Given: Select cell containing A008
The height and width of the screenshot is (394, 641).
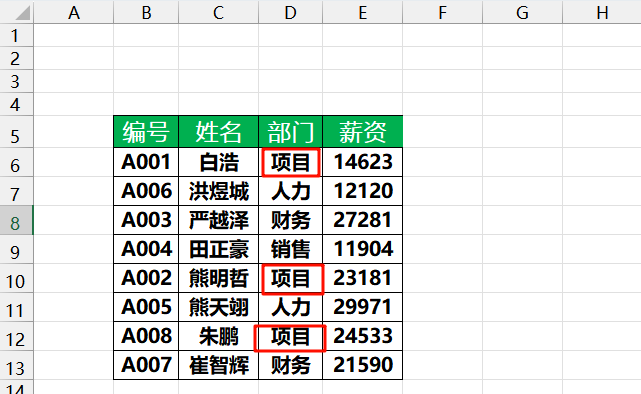Looking at the screenshot, I should (x=146, y=336).
